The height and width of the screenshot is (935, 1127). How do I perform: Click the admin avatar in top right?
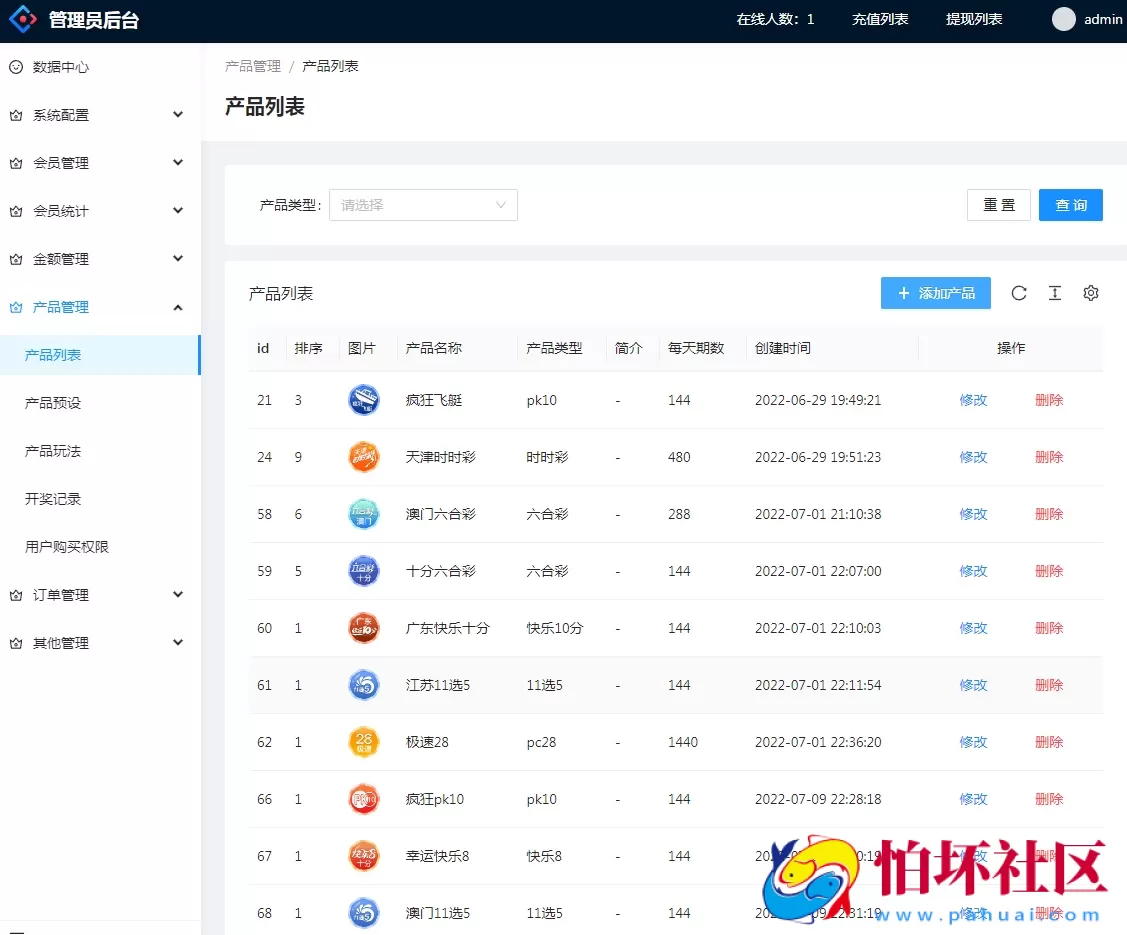pos(1064,18)
